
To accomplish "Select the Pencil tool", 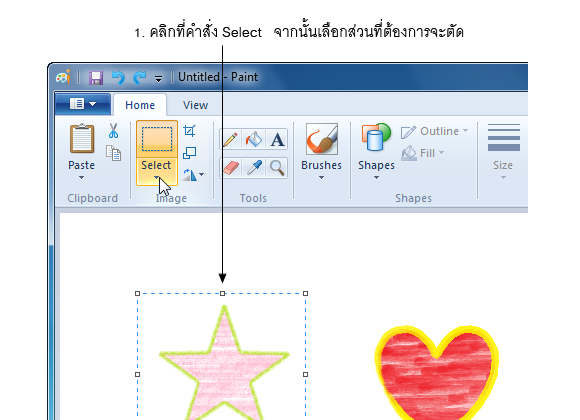I will coord(230,140).
